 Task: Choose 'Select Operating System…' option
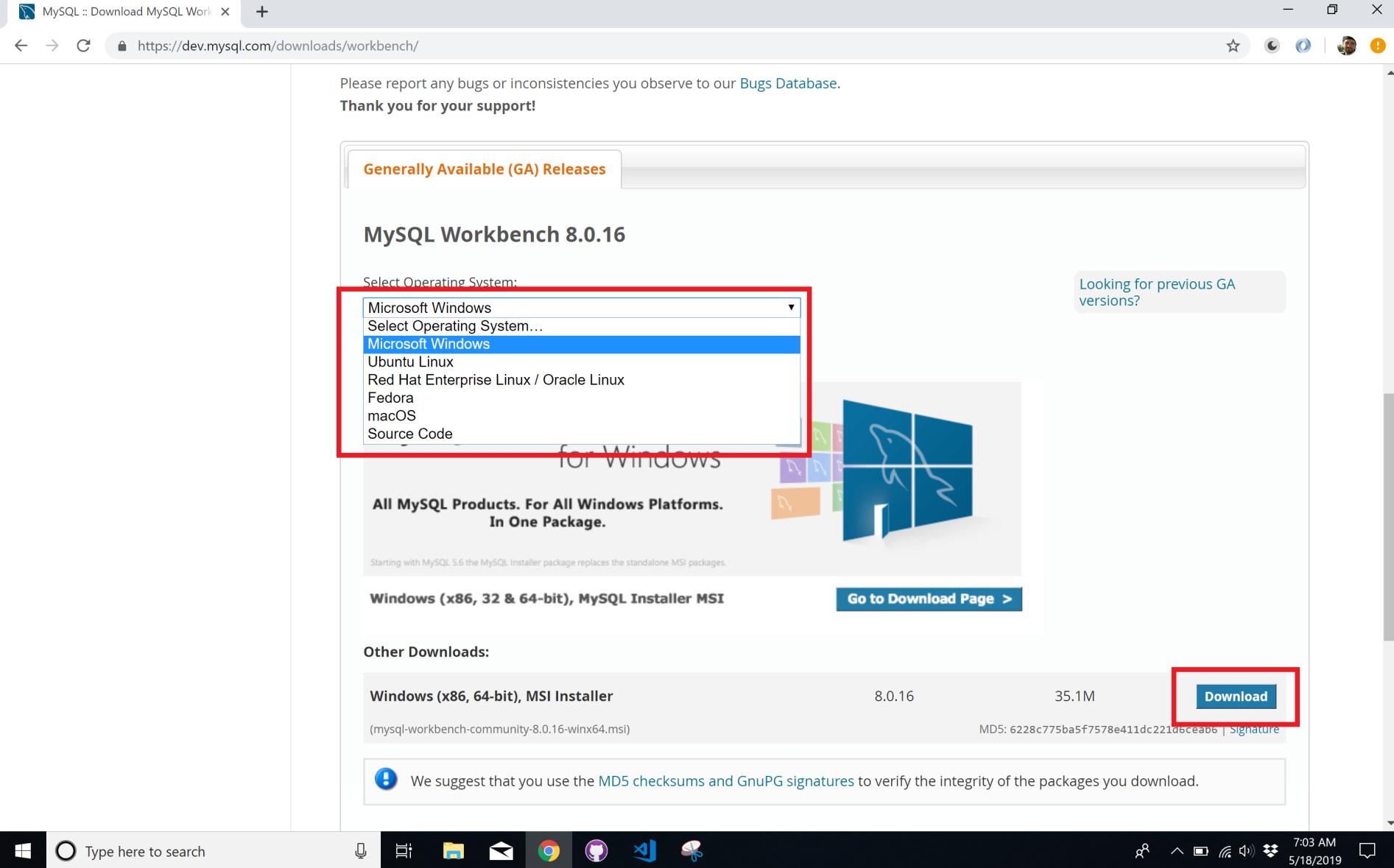point(582,326)
